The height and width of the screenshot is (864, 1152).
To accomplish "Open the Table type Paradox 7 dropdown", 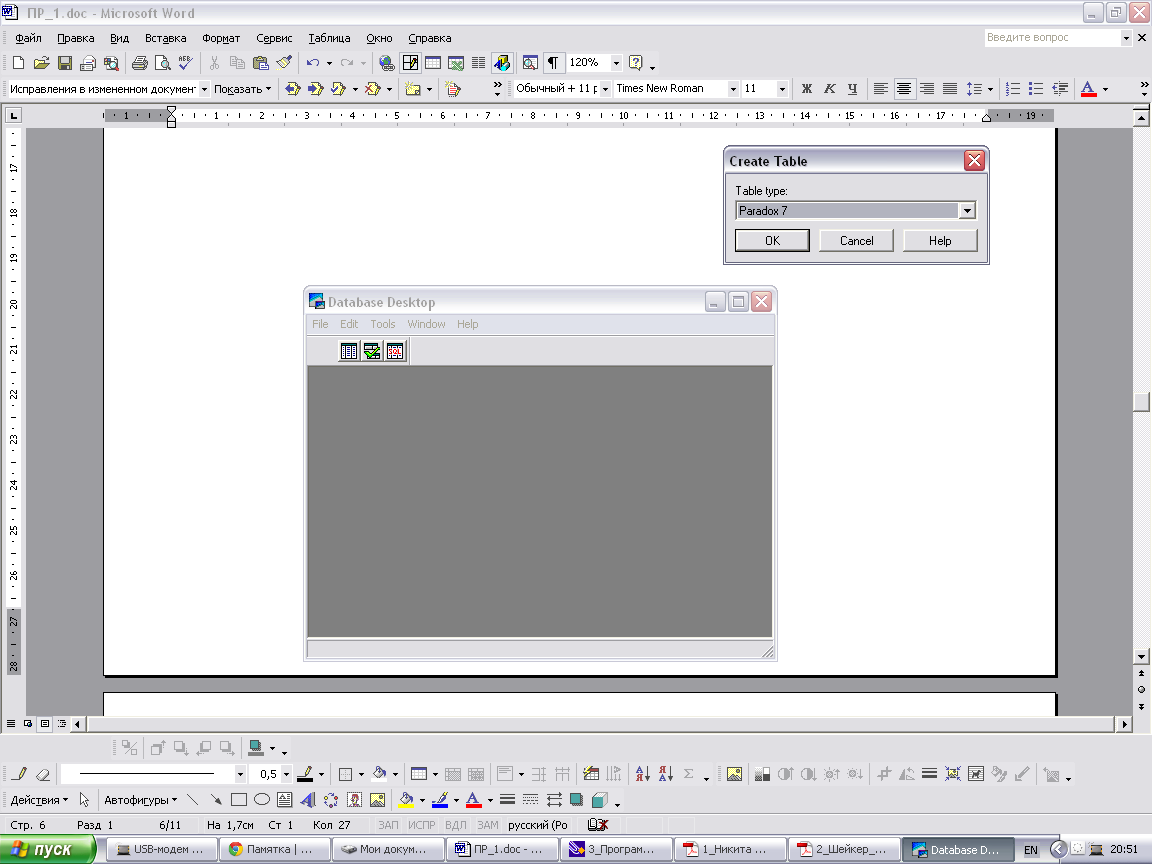I will pyautogui.click(x=967, y=211).
